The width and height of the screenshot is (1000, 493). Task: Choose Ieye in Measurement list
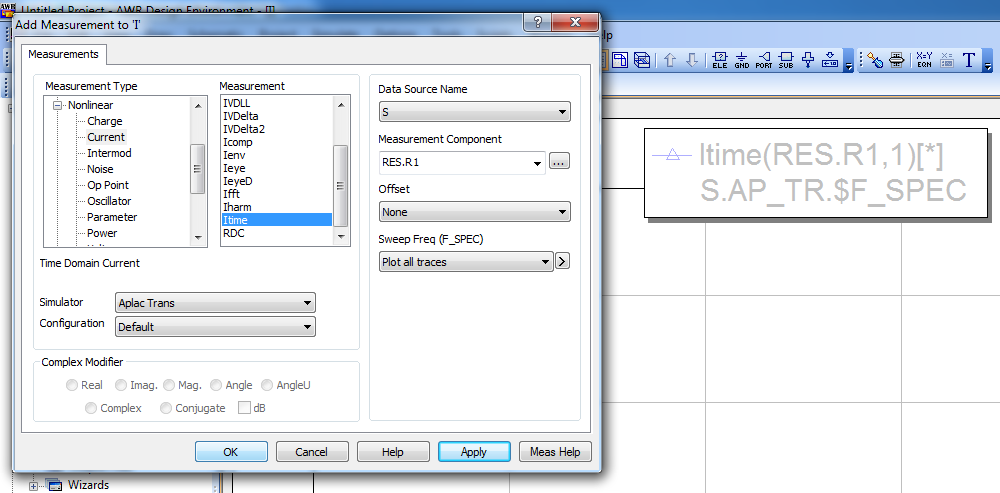point(277,168)
